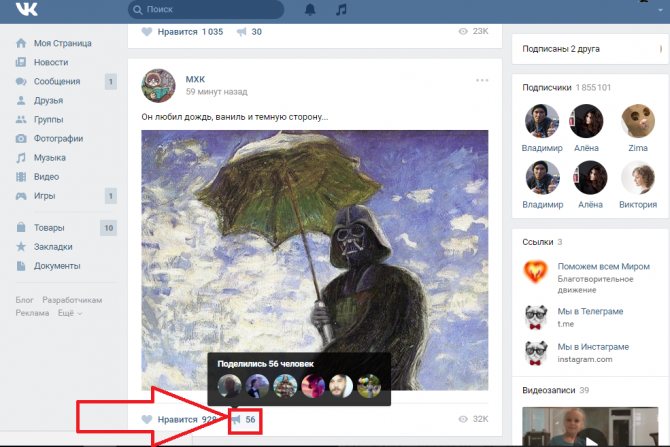
Task: Click the bag icon beside Товары
Action: 21,227
